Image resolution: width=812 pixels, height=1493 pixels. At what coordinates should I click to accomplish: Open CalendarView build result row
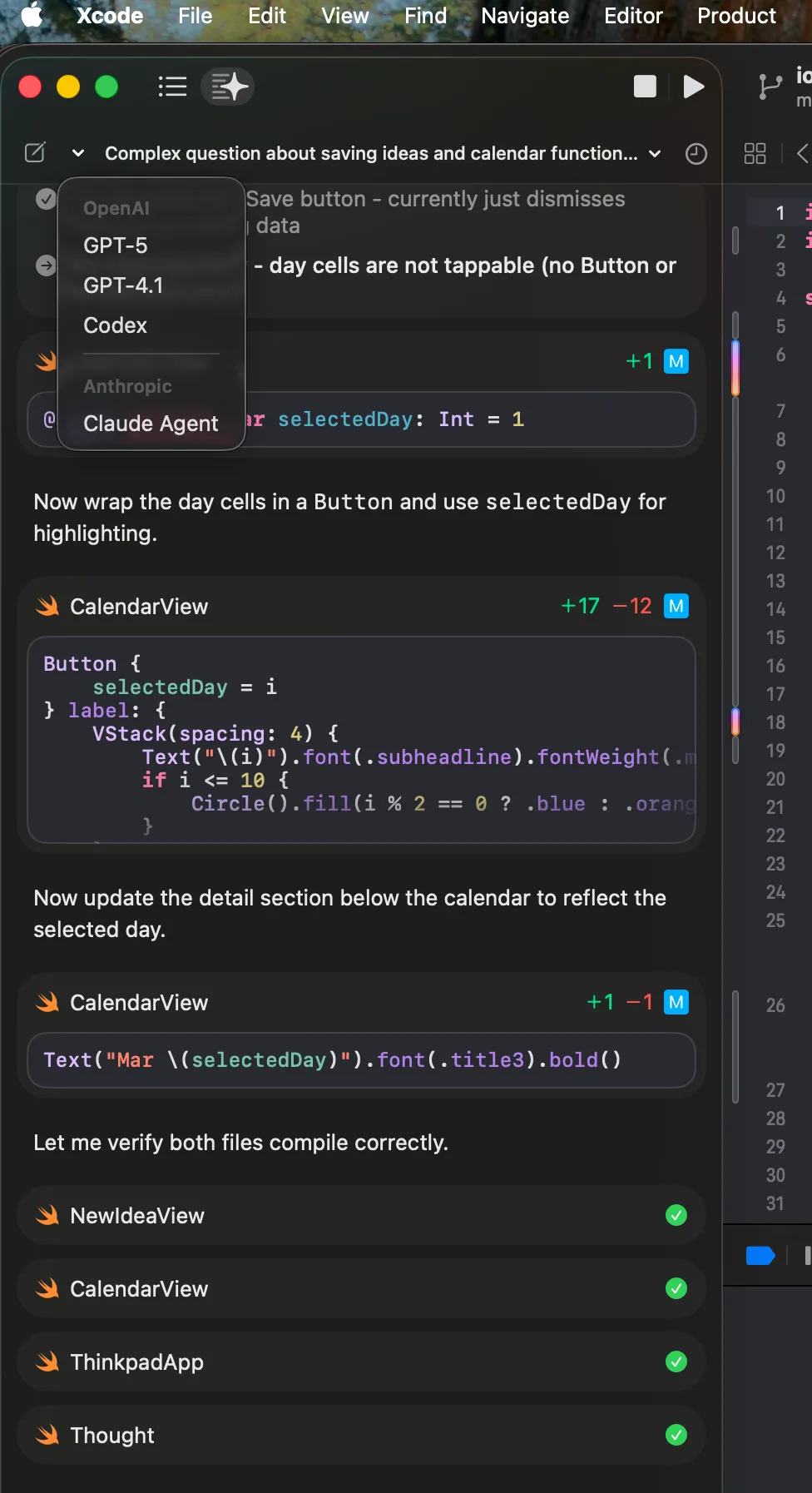click(361, 1288)
